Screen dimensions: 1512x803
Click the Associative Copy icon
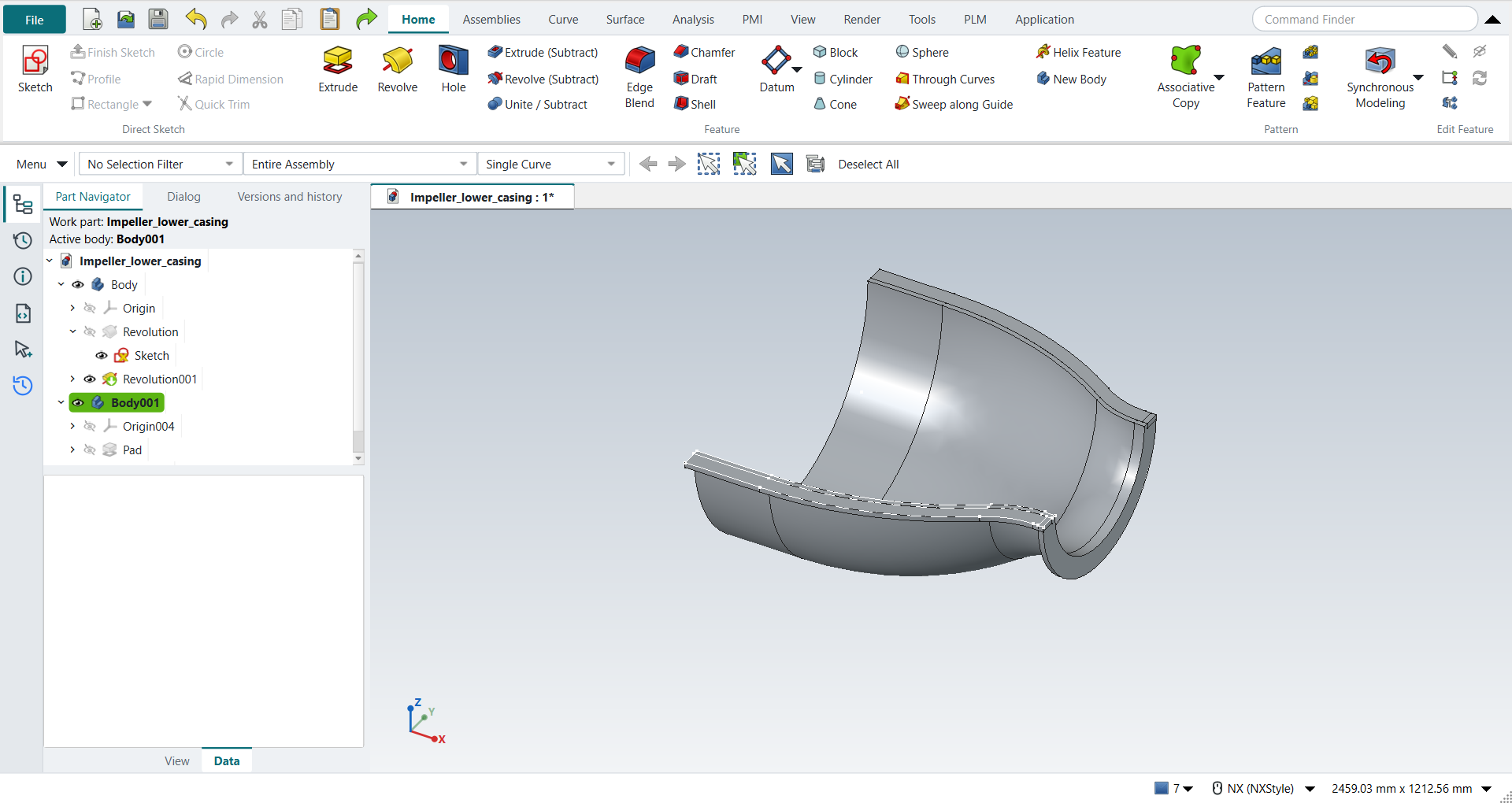[x=1185, y=77]
